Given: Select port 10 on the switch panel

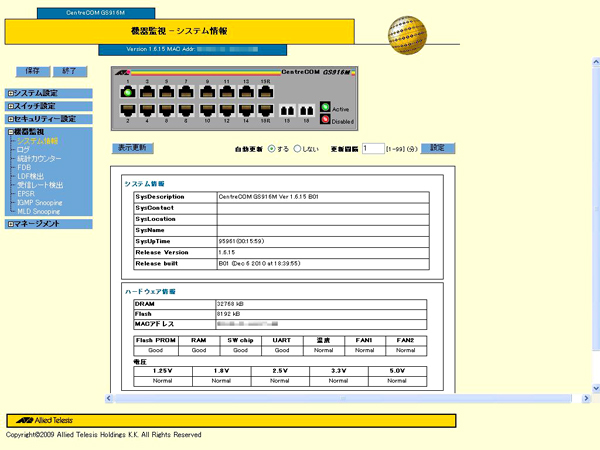Looking at the screenshot, I should pos(207,110).
